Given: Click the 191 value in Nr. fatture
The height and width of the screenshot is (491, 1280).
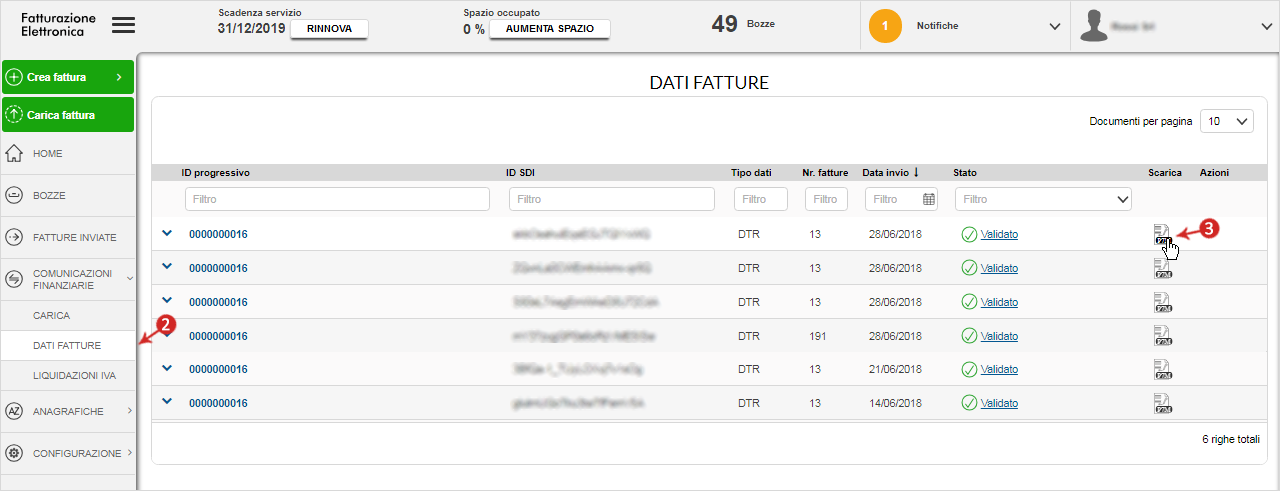Looking at the screenshot, I should [x=818, y=336].
